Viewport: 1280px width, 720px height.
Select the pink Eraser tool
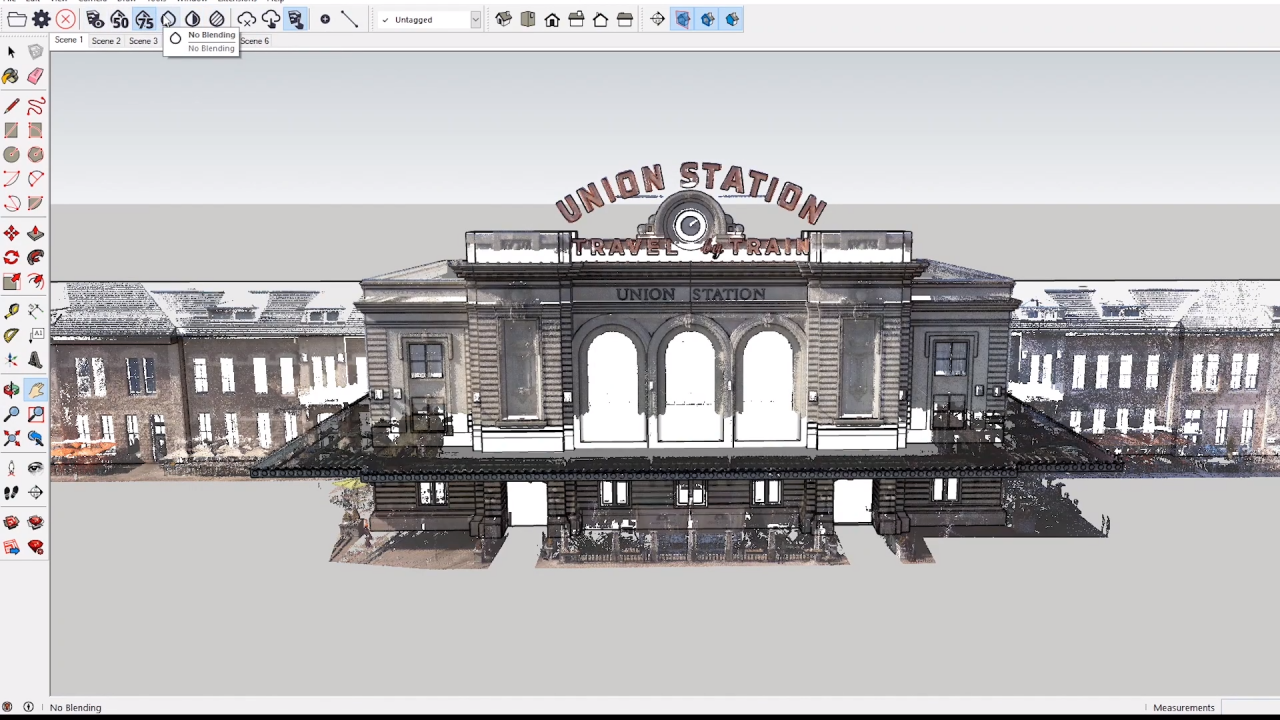(x=35, y=77)
